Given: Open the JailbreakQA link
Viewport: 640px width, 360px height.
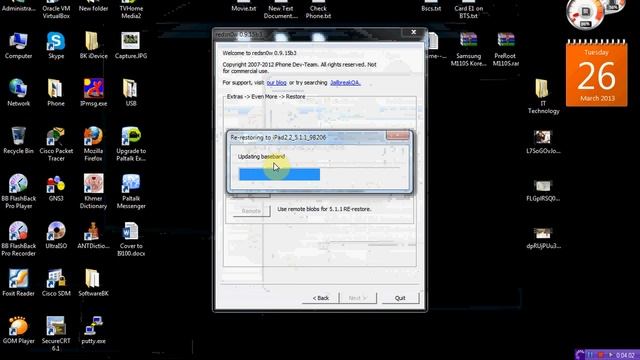Looking at the screenshot, I should coord(345,82).
